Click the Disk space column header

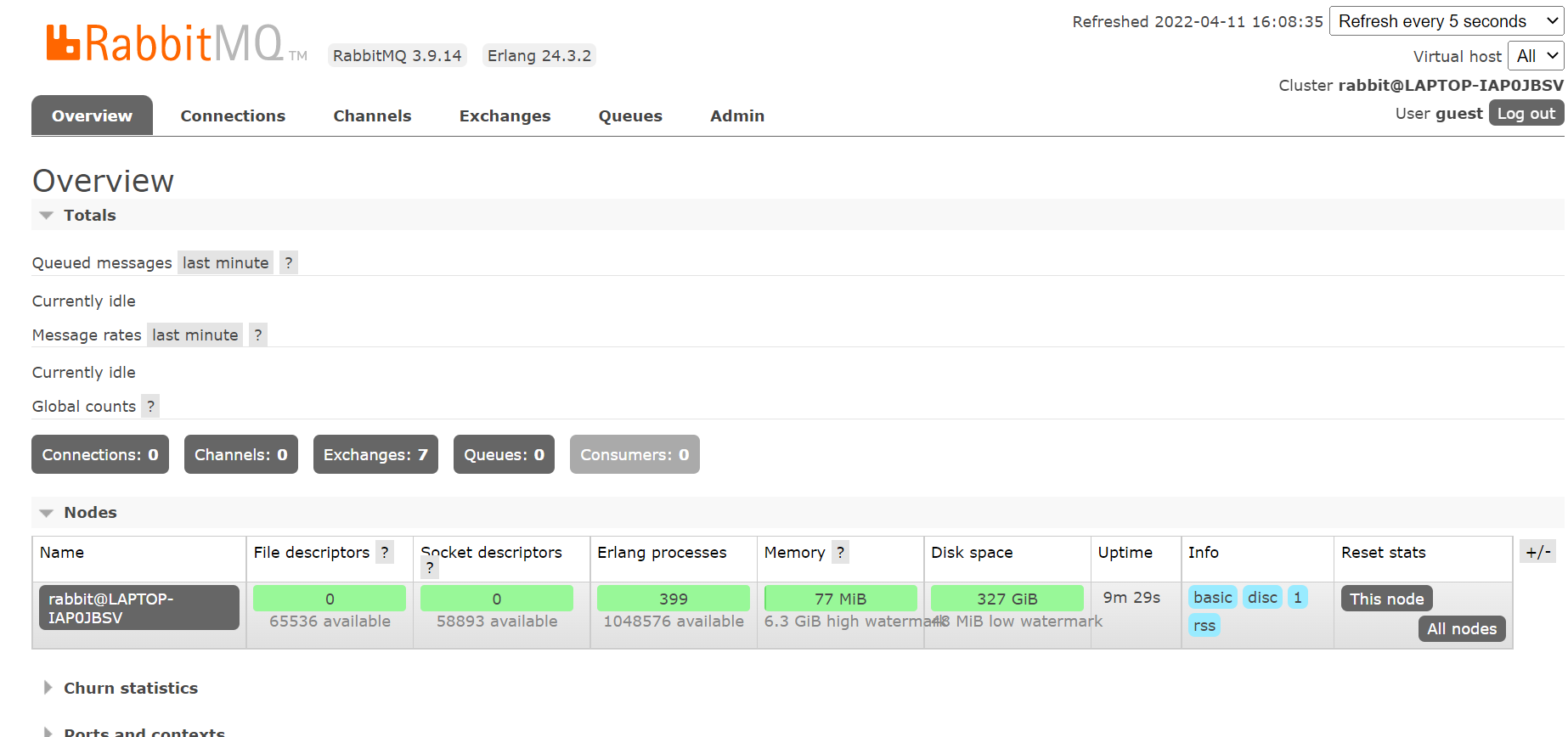[x=972, y=553]
